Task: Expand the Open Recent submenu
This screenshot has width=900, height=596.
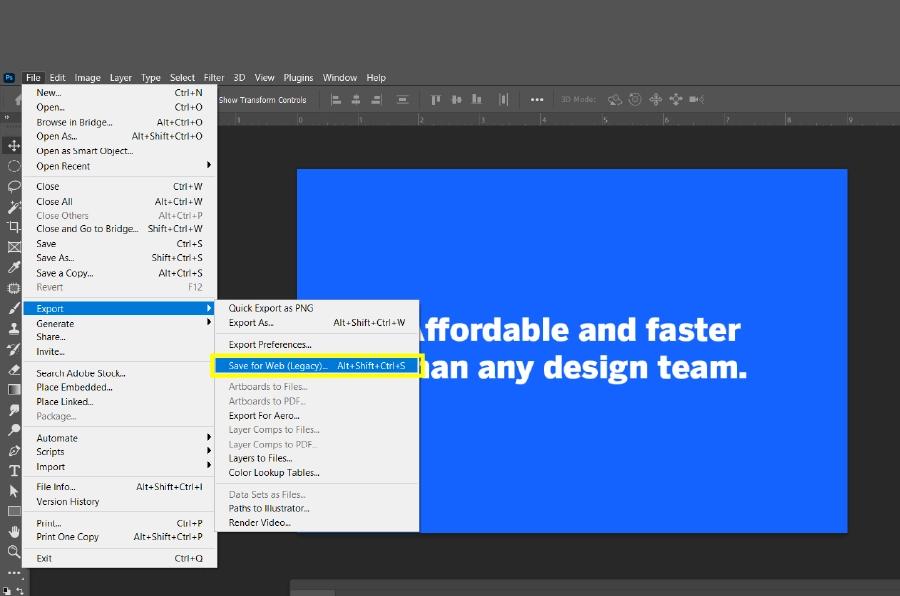Action: click(65, 166)
